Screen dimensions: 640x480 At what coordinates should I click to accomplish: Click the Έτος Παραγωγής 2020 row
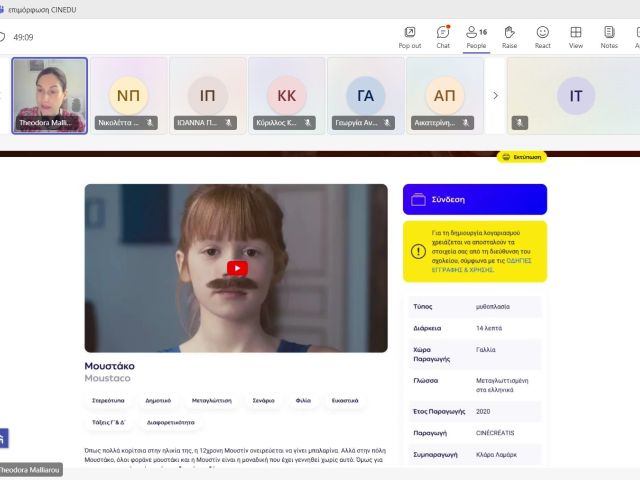475,411
